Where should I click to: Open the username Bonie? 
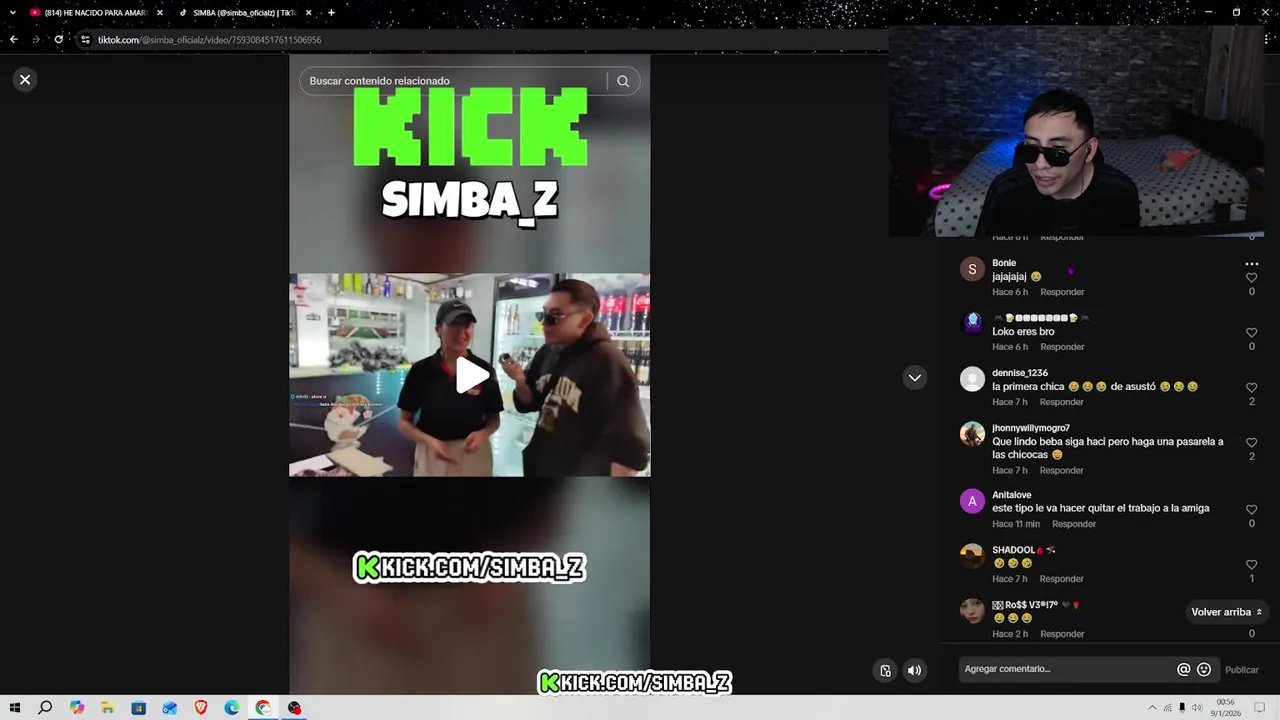coord(1004,263)
